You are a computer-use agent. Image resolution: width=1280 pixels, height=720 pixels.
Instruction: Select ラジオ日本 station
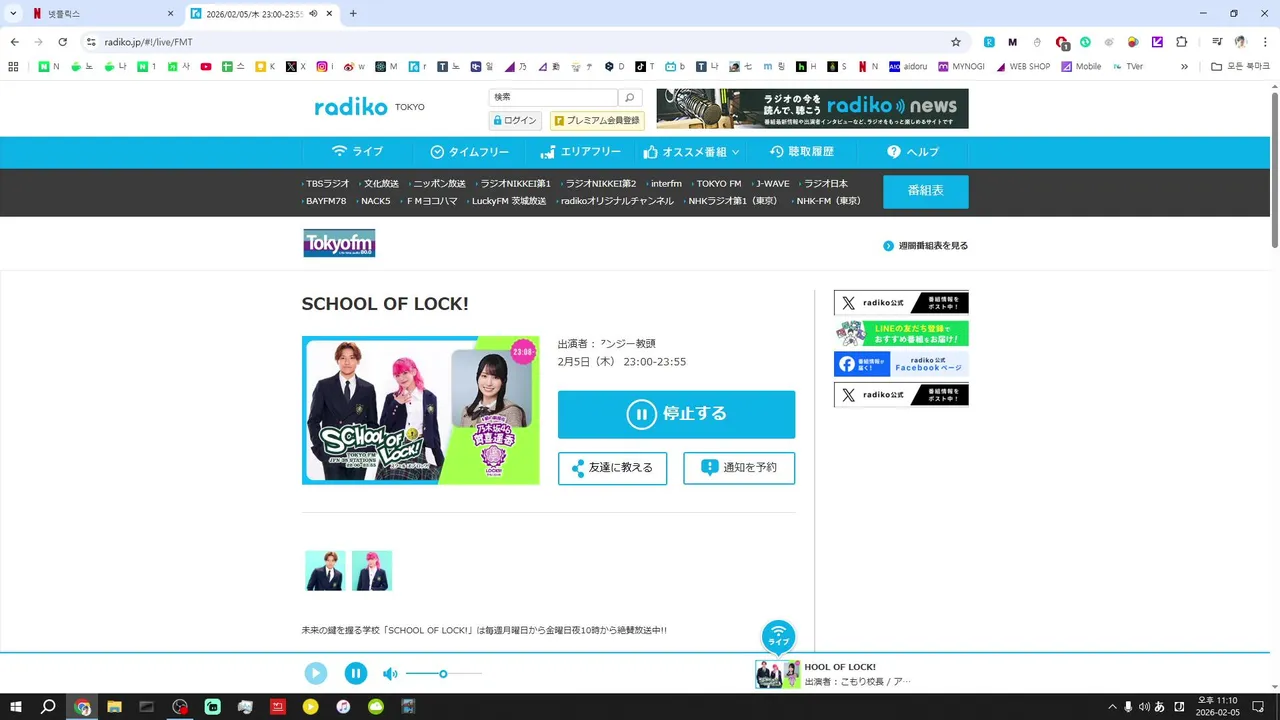pos(825,184)
